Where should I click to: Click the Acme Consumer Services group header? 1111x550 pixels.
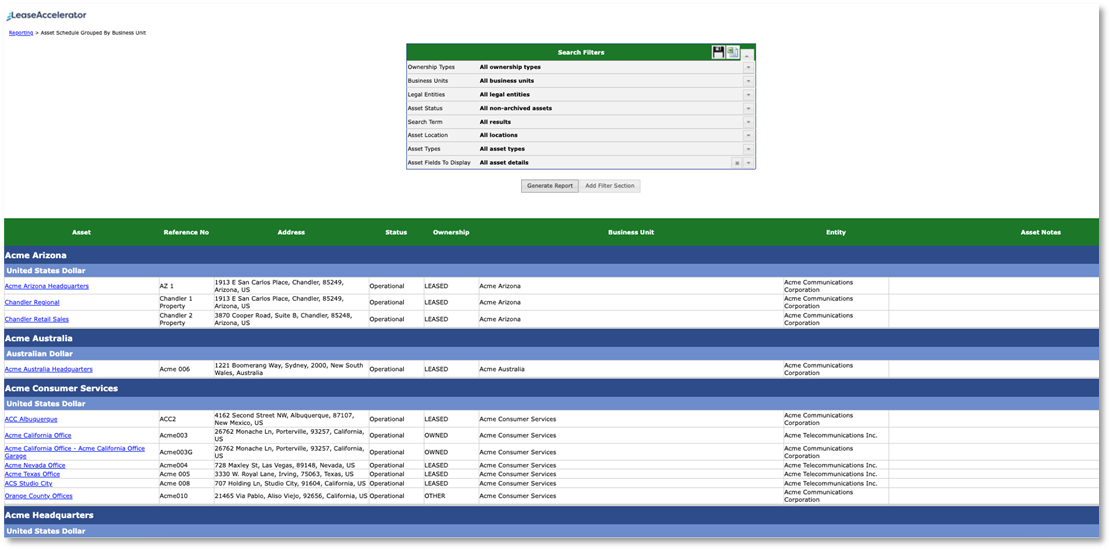click(x=551, y=388)
